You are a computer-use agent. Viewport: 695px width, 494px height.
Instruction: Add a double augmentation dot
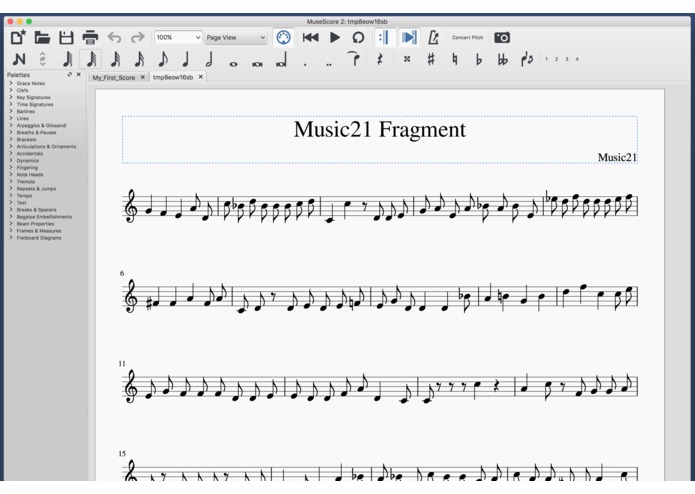pyautogui.click(x=329, y=64)
